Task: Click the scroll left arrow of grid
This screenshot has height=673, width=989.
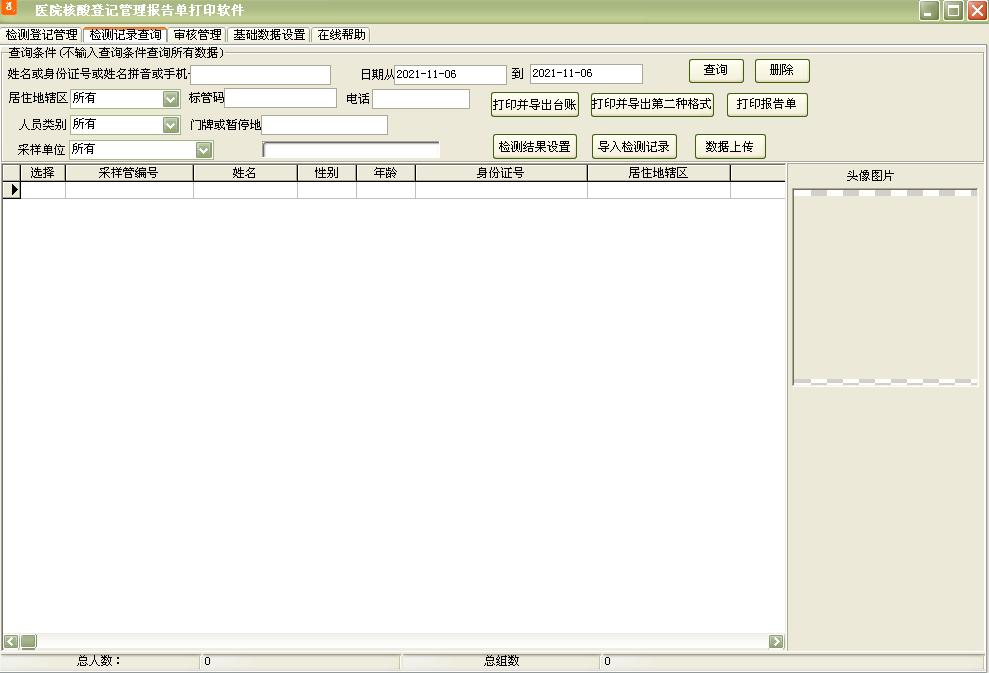Action: click(x=11, y=641)
